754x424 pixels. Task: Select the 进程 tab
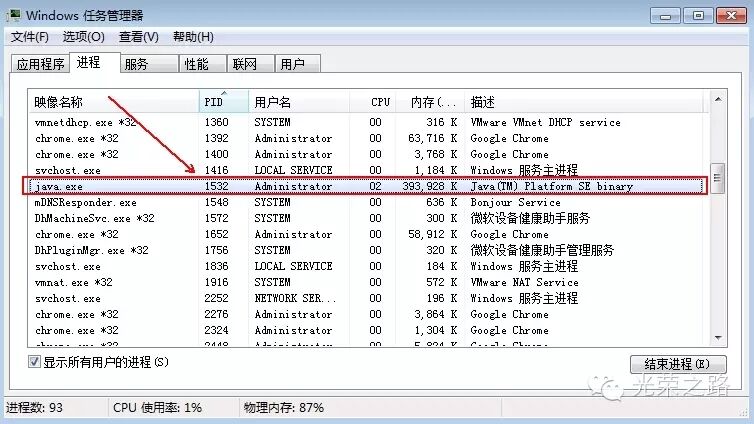pos(94,62)
